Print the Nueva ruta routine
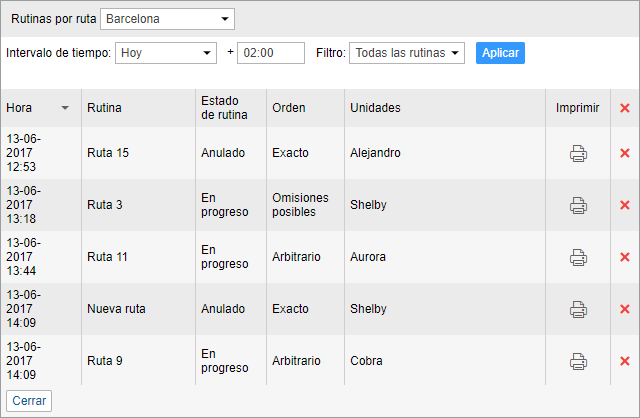 (x=578, y=309)
